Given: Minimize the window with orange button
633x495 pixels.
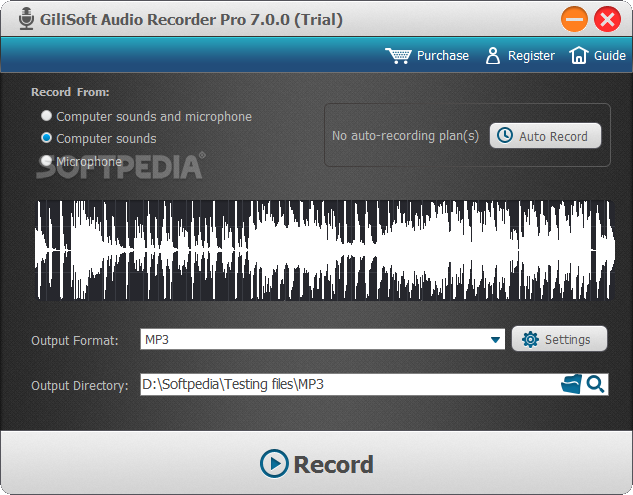Looking at the screenshot, I should [574, 19].
